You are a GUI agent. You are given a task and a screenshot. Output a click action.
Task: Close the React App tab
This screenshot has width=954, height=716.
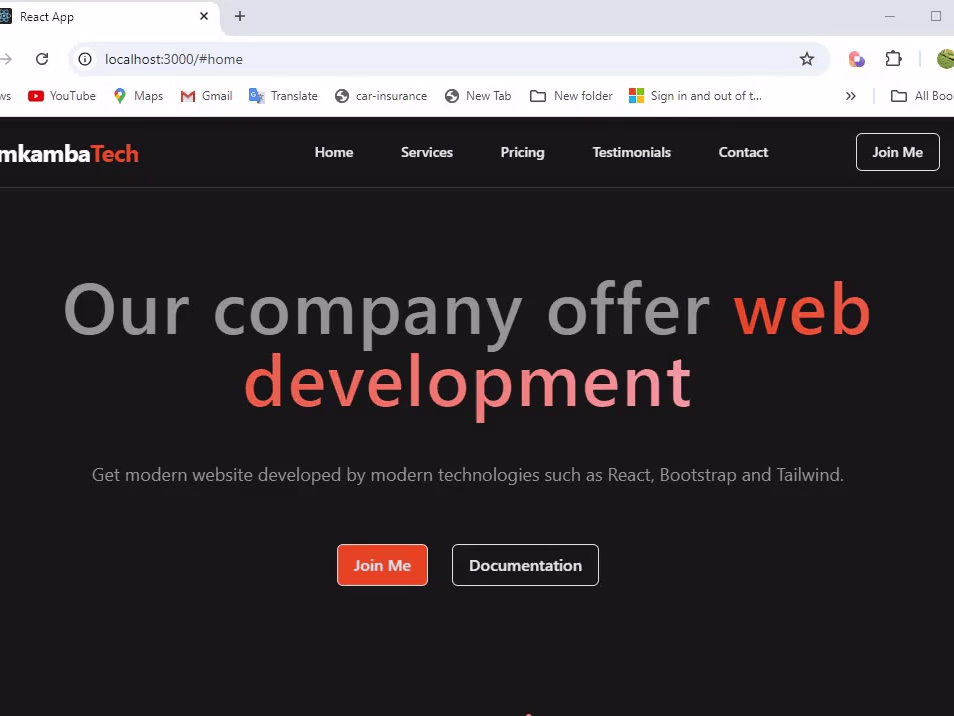(204, 16)
